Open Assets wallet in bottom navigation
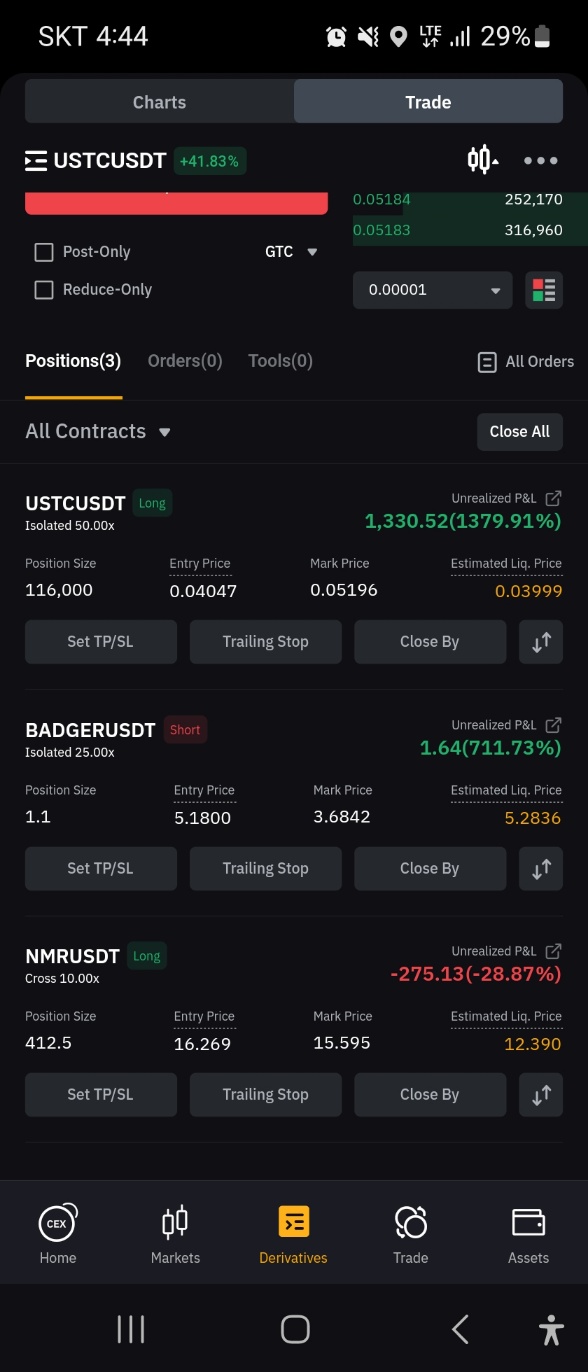Viewport: 588px width, 1372px height. 528,1235
